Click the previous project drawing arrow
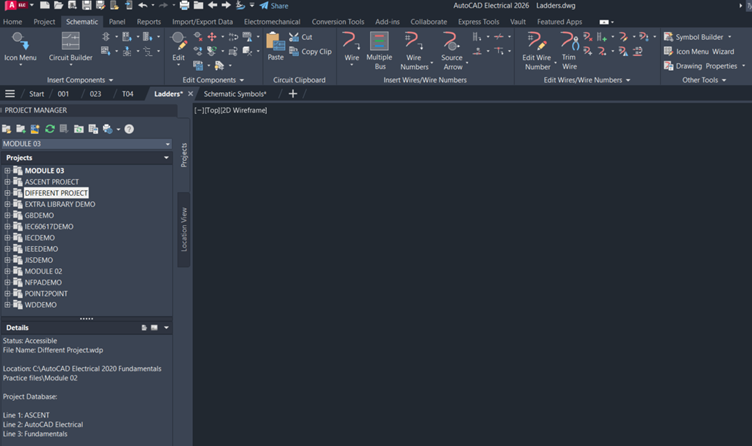This screenshot has width=752, height=446. (x=212, y=5)
